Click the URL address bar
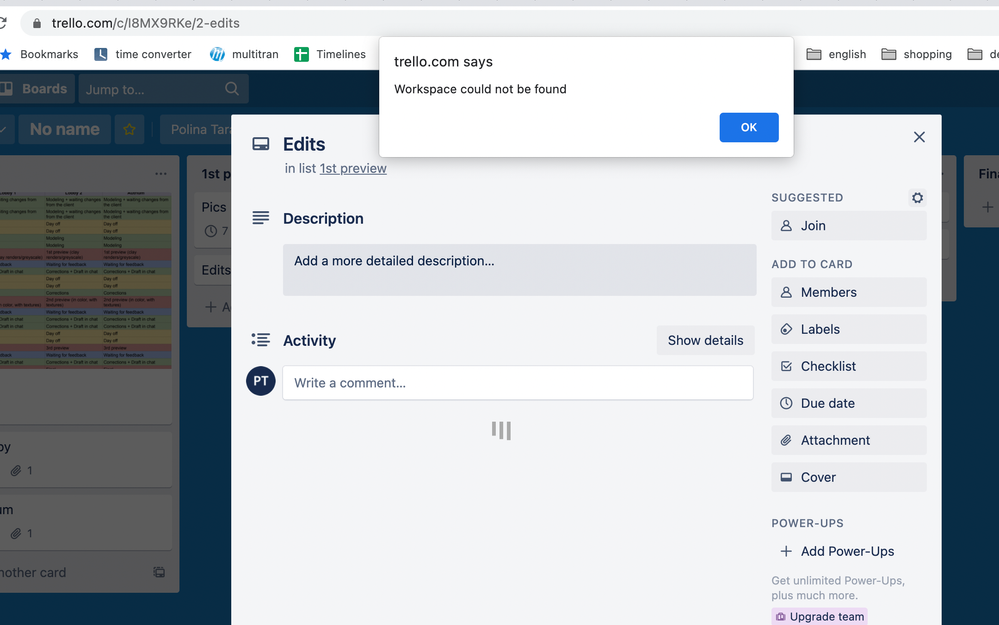 click(x=510, y=23)
